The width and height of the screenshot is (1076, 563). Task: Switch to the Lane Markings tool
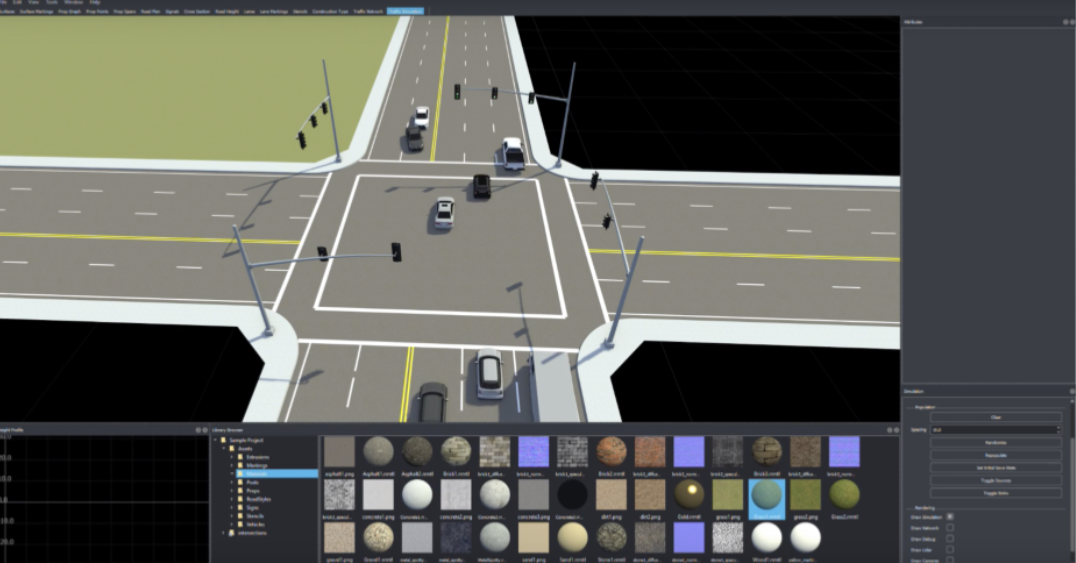pos(274,12)
